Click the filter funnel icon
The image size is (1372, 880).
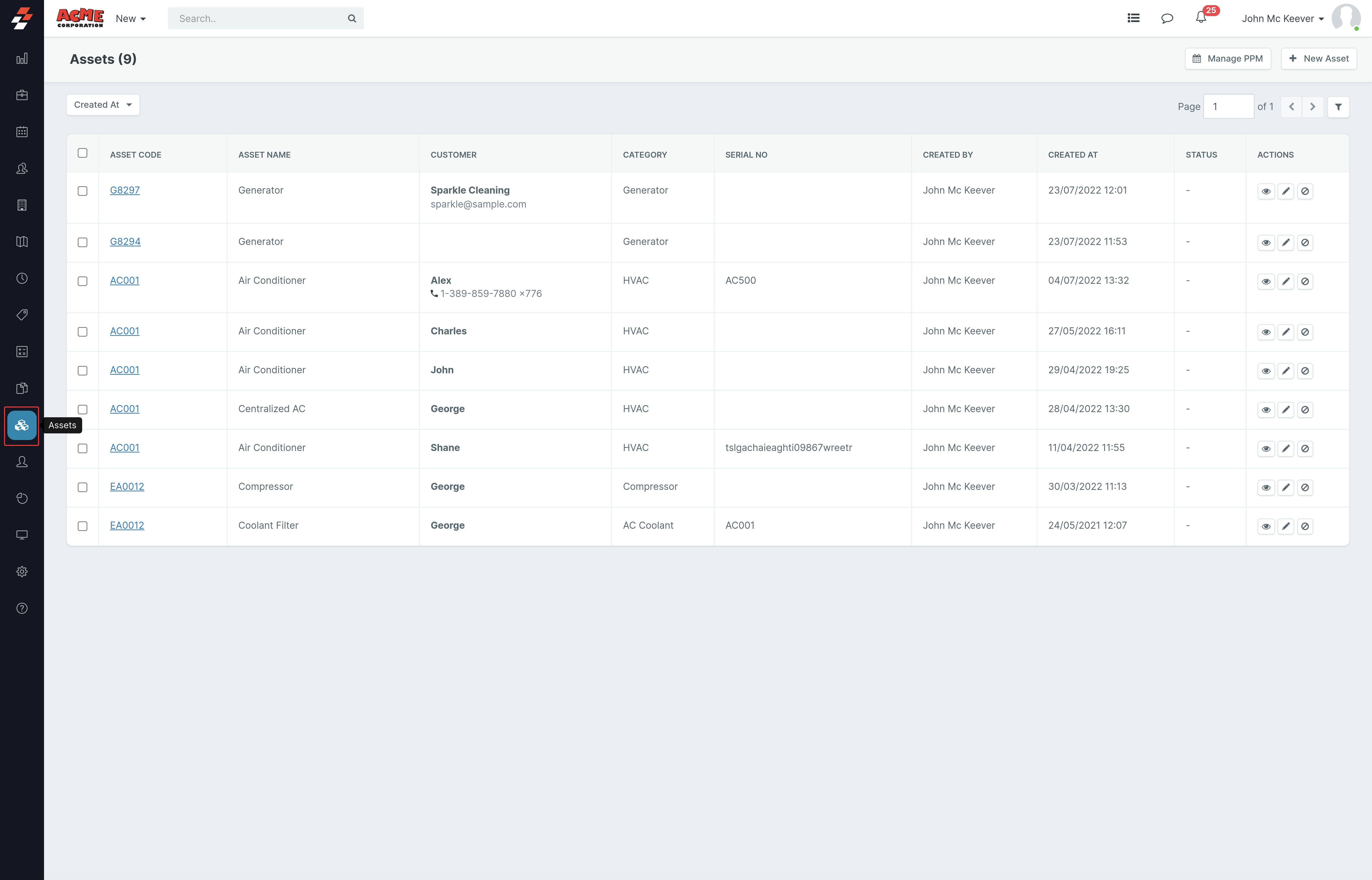(x=1338, y=107)
